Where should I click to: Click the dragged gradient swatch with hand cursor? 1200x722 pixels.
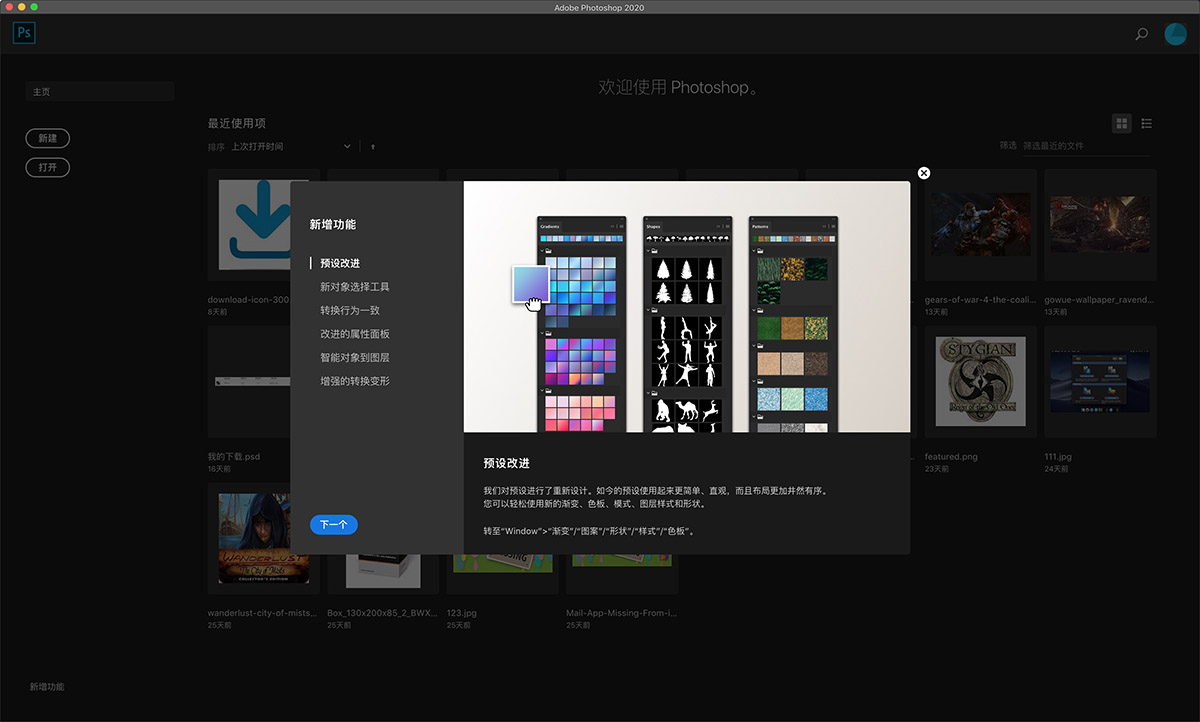530,285
